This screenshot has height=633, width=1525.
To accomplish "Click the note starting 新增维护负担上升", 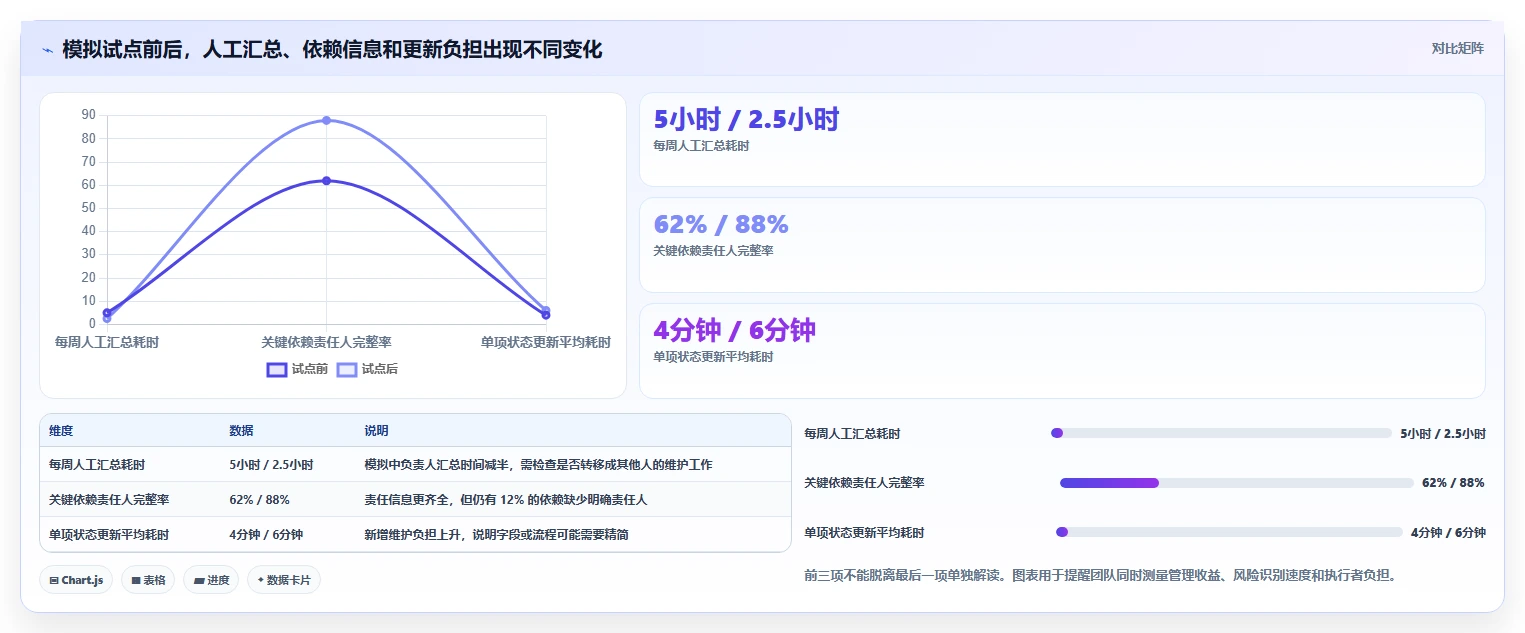I will tap(497, 534).
